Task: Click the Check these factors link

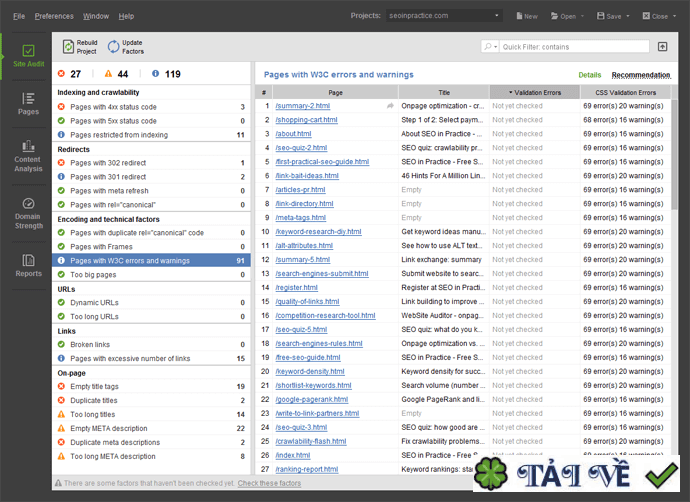Action: [x=269, y=483]
